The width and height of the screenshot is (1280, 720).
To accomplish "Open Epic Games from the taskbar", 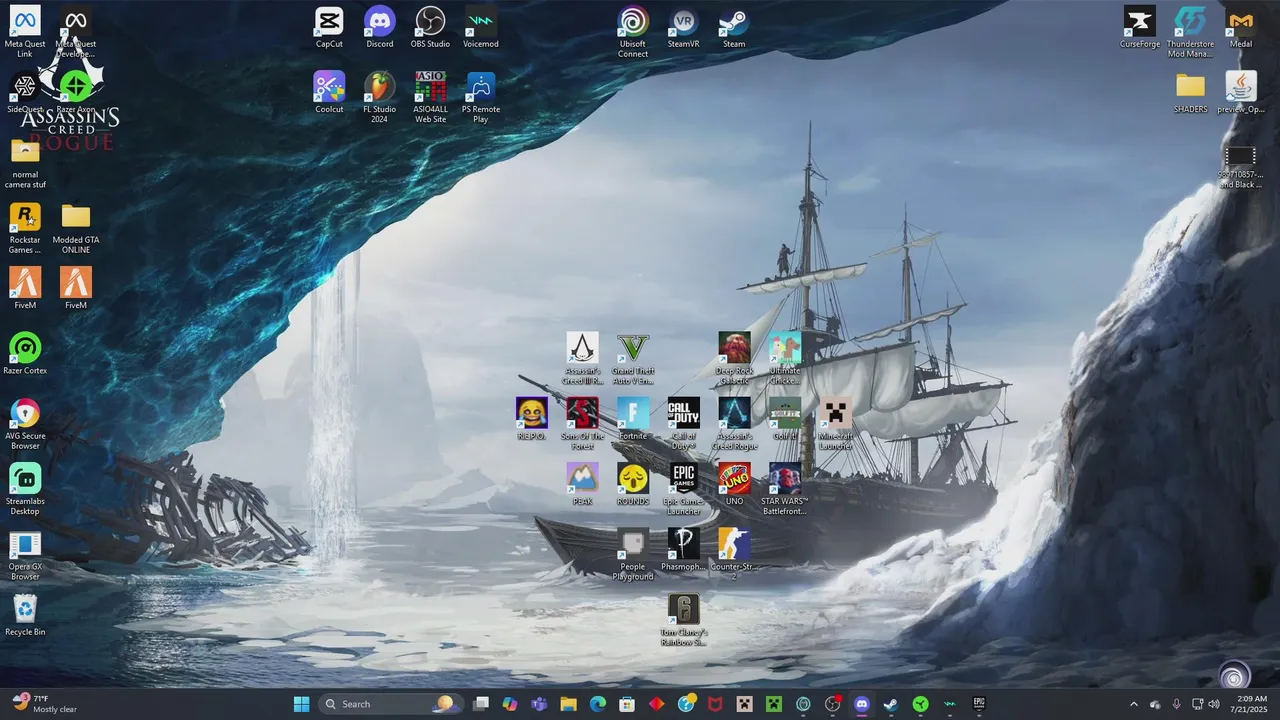I will pos(979,704).
